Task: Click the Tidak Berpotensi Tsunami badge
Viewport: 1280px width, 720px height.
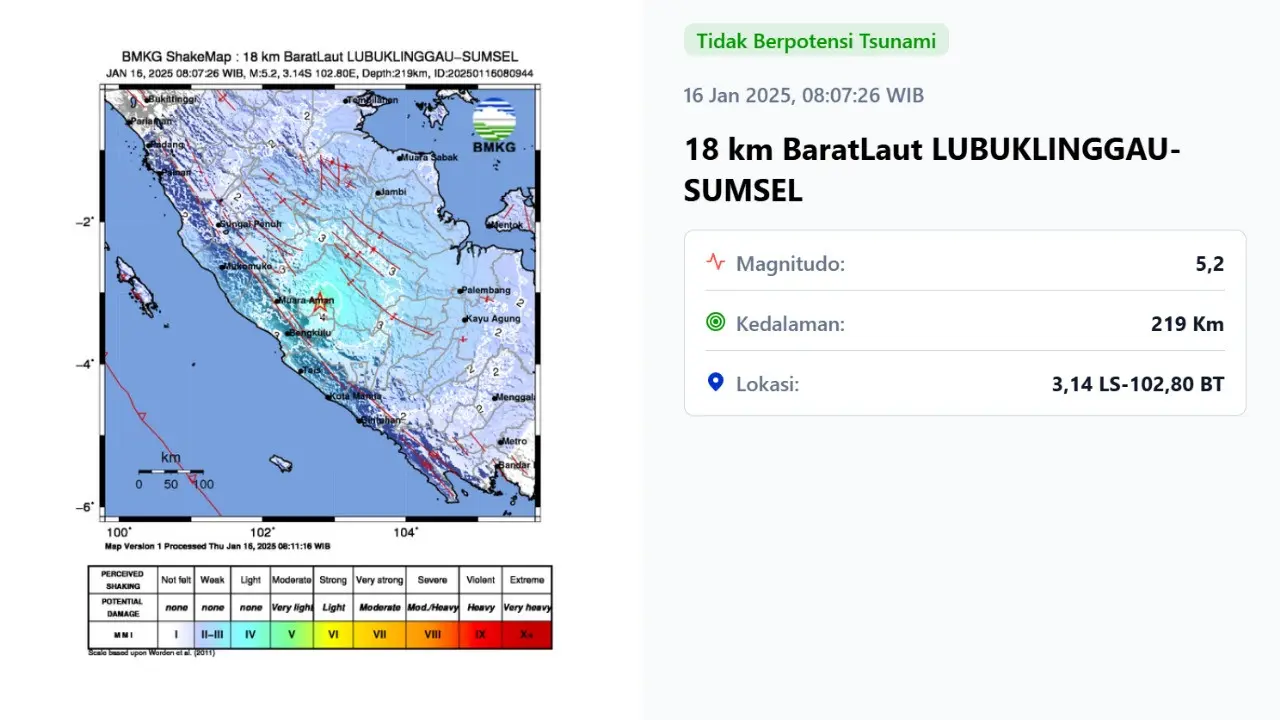Action: pyautogui.click(x=816, y=41)
